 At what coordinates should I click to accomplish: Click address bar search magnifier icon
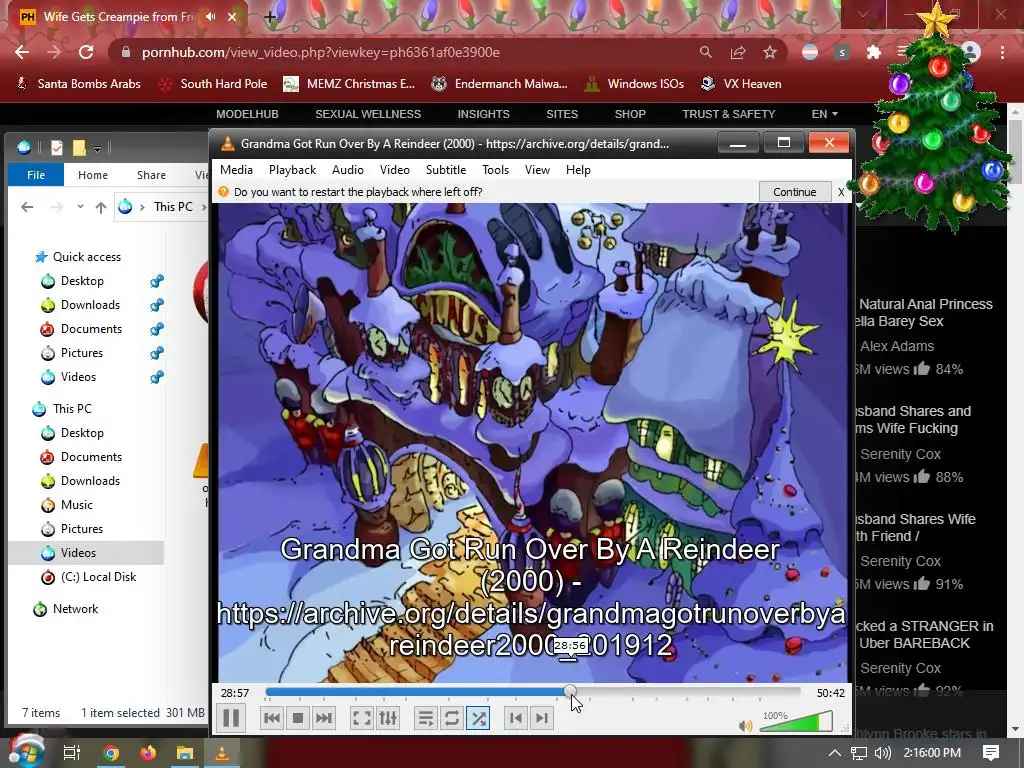point(705,52)
